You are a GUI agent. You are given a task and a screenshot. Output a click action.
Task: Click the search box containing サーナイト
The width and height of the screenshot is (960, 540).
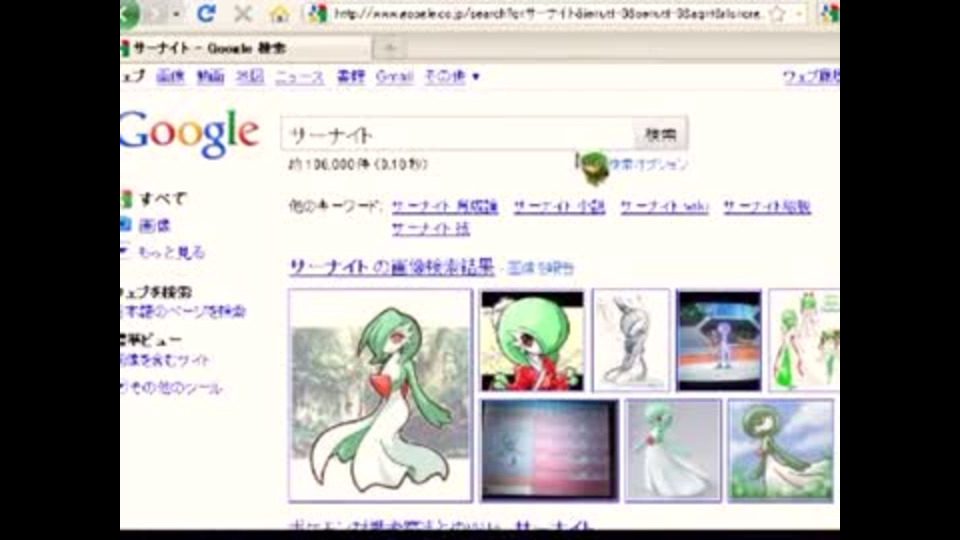457,134
